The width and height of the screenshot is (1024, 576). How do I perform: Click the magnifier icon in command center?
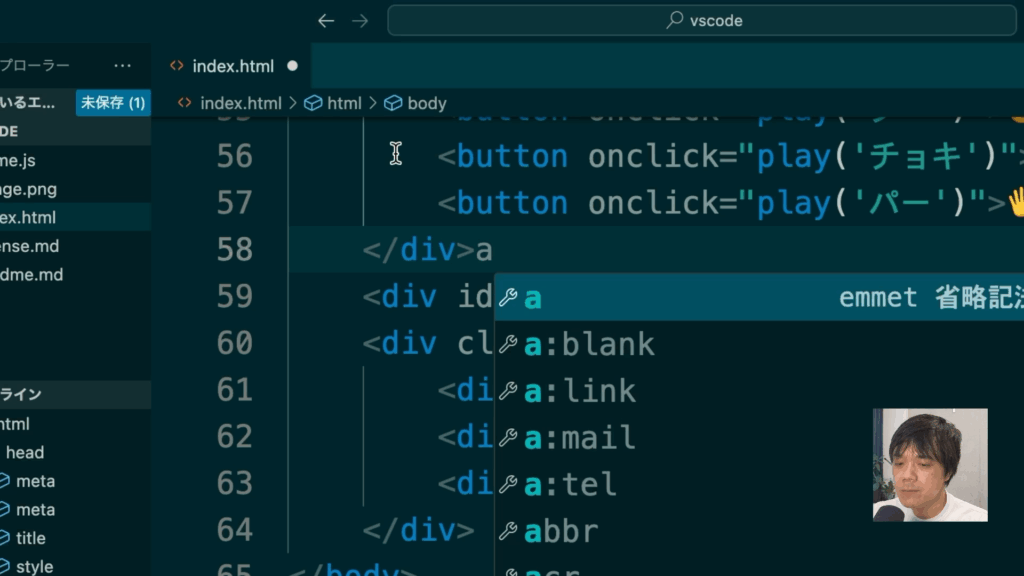pyautogui.click(x=675, y=21)
